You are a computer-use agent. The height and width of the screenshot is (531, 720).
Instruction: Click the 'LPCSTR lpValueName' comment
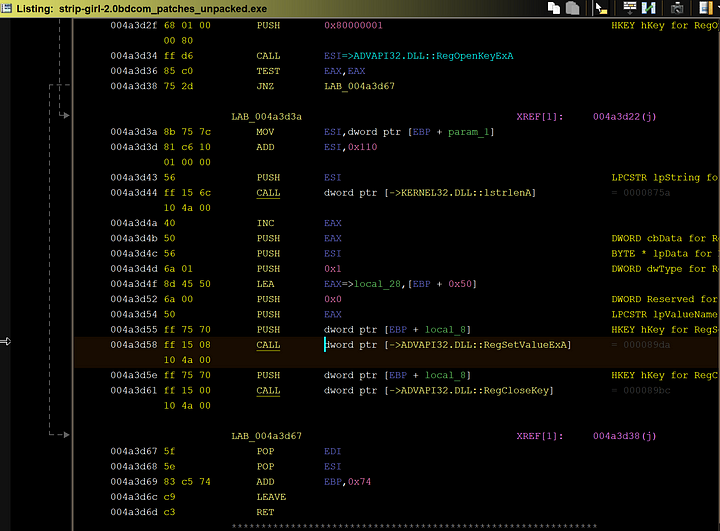665,314
